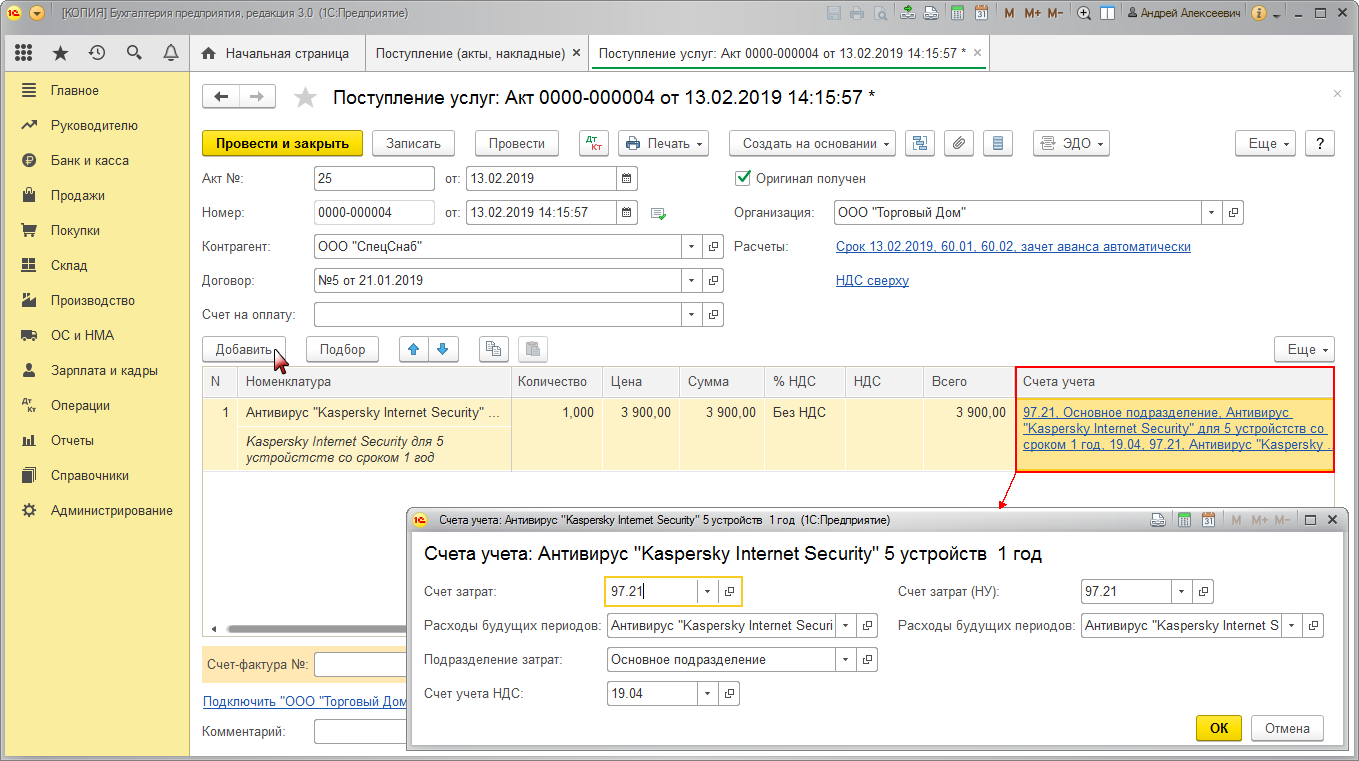Expand Подразделение затрат dropdown
1359x761 pixels.
pos(847,659)
